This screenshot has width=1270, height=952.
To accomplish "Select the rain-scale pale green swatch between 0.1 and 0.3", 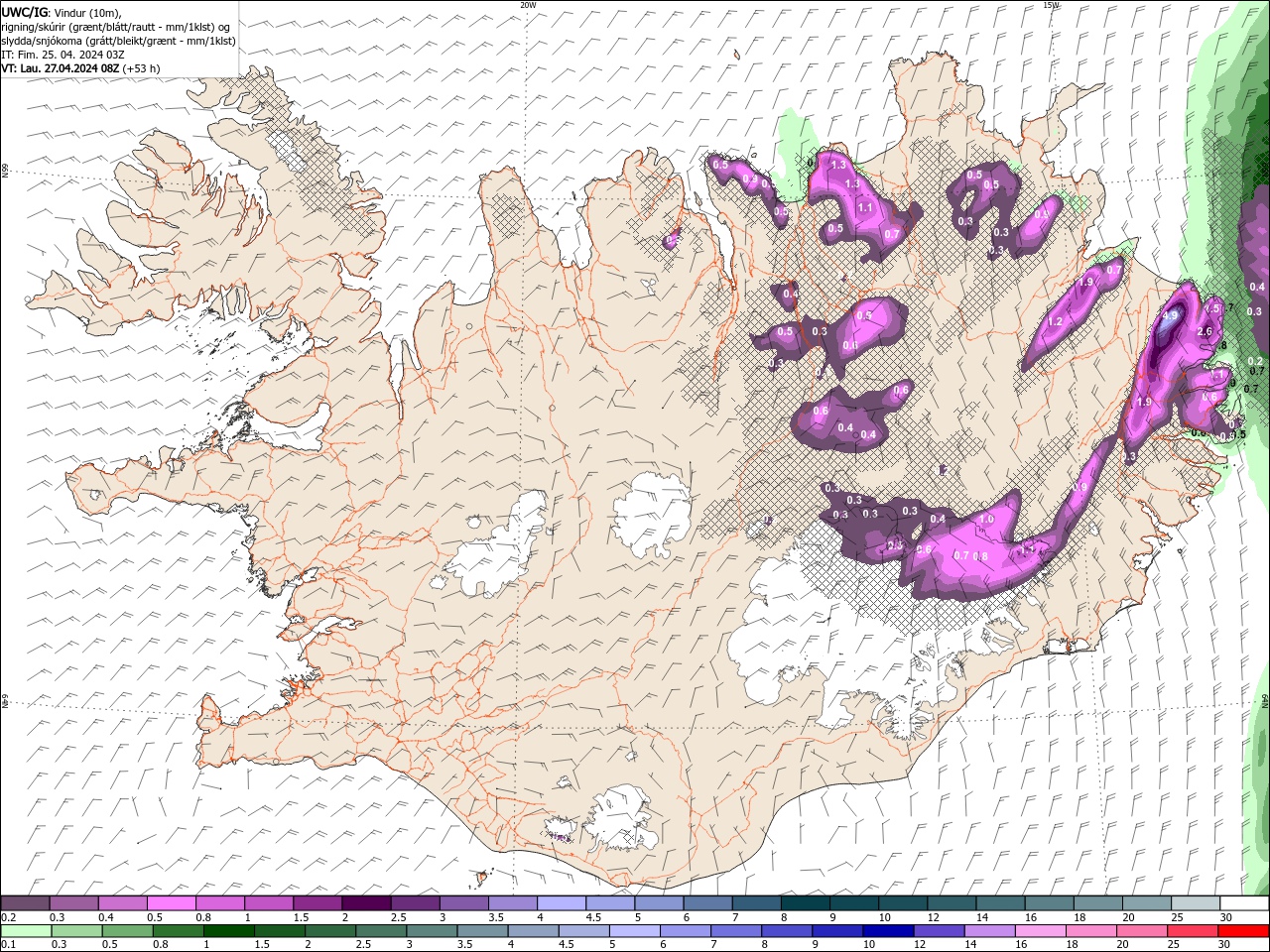I will pos(25,931).
